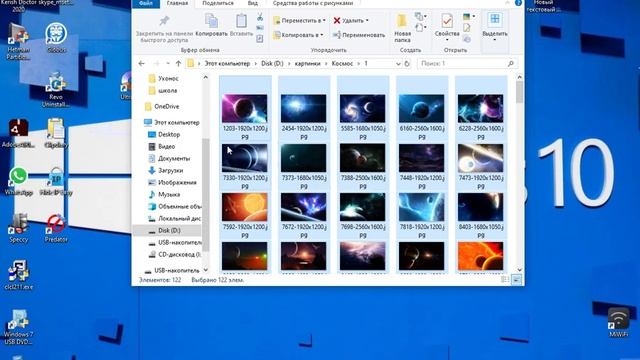This screenshot has height=360, width=640.
Task: Click the Свойства checkmark icon
Action: 447,20
